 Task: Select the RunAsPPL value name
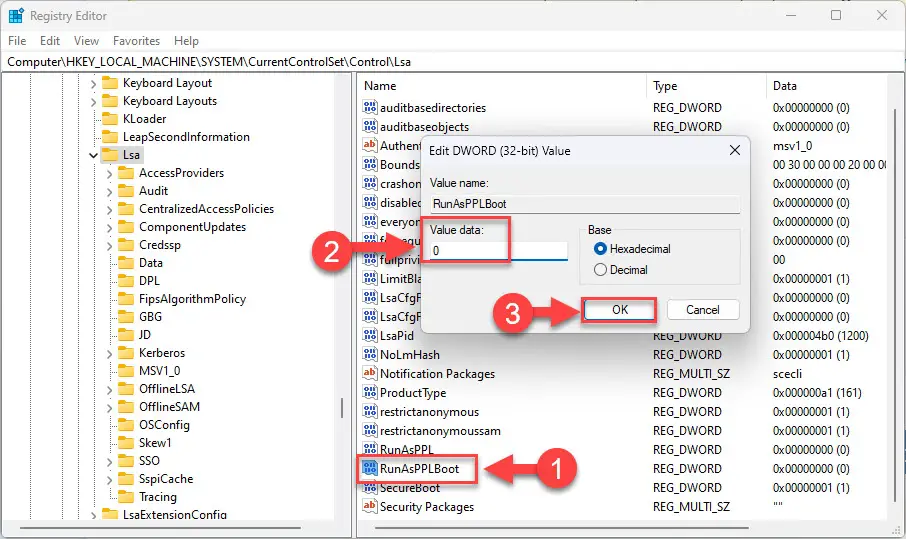(x=407, y=449)
